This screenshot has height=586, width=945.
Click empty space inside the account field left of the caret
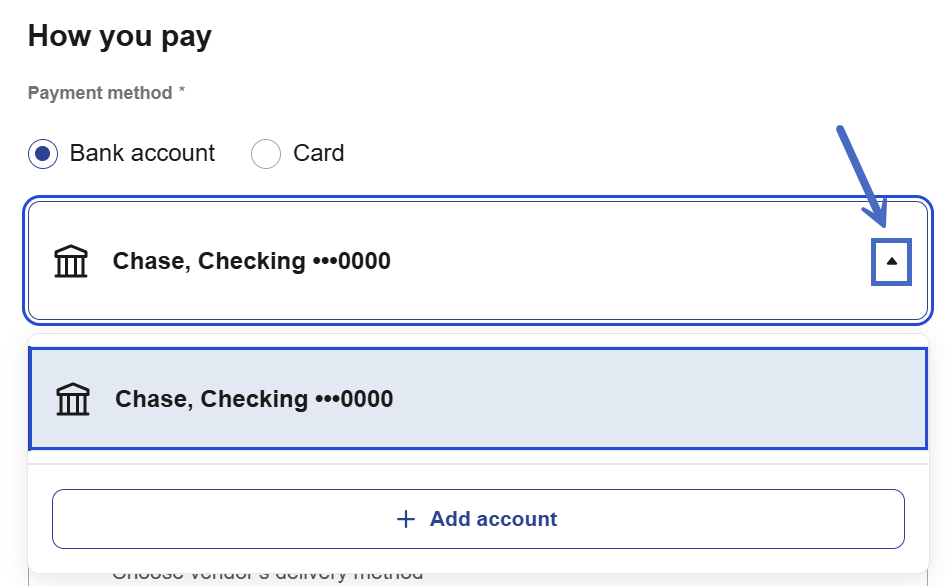point(650,261)
